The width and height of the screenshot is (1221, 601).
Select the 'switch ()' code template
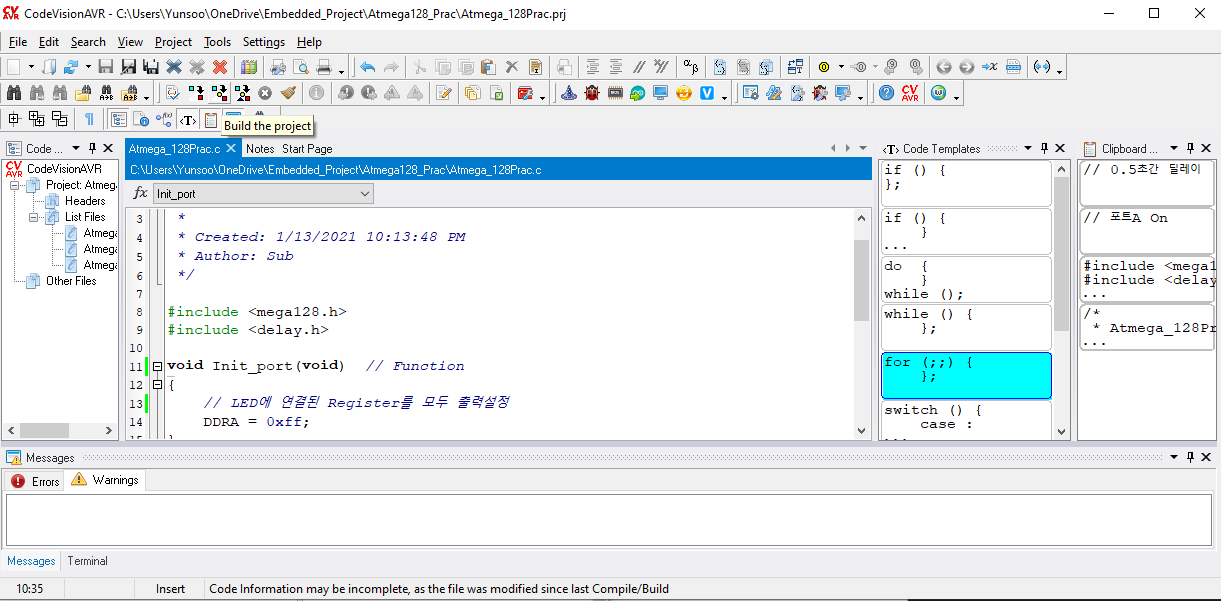point(966,419)
